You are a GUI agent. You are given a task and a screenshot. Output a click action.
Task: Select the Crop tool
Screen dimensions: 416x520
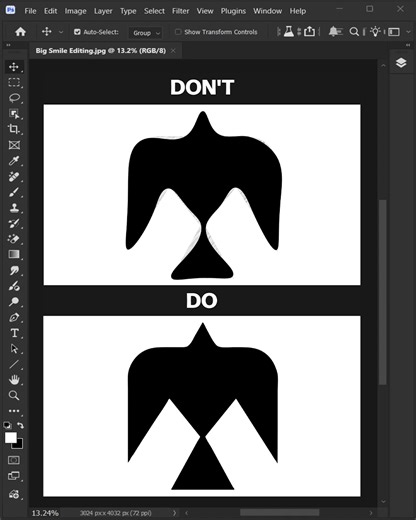(x=14, y=129)
